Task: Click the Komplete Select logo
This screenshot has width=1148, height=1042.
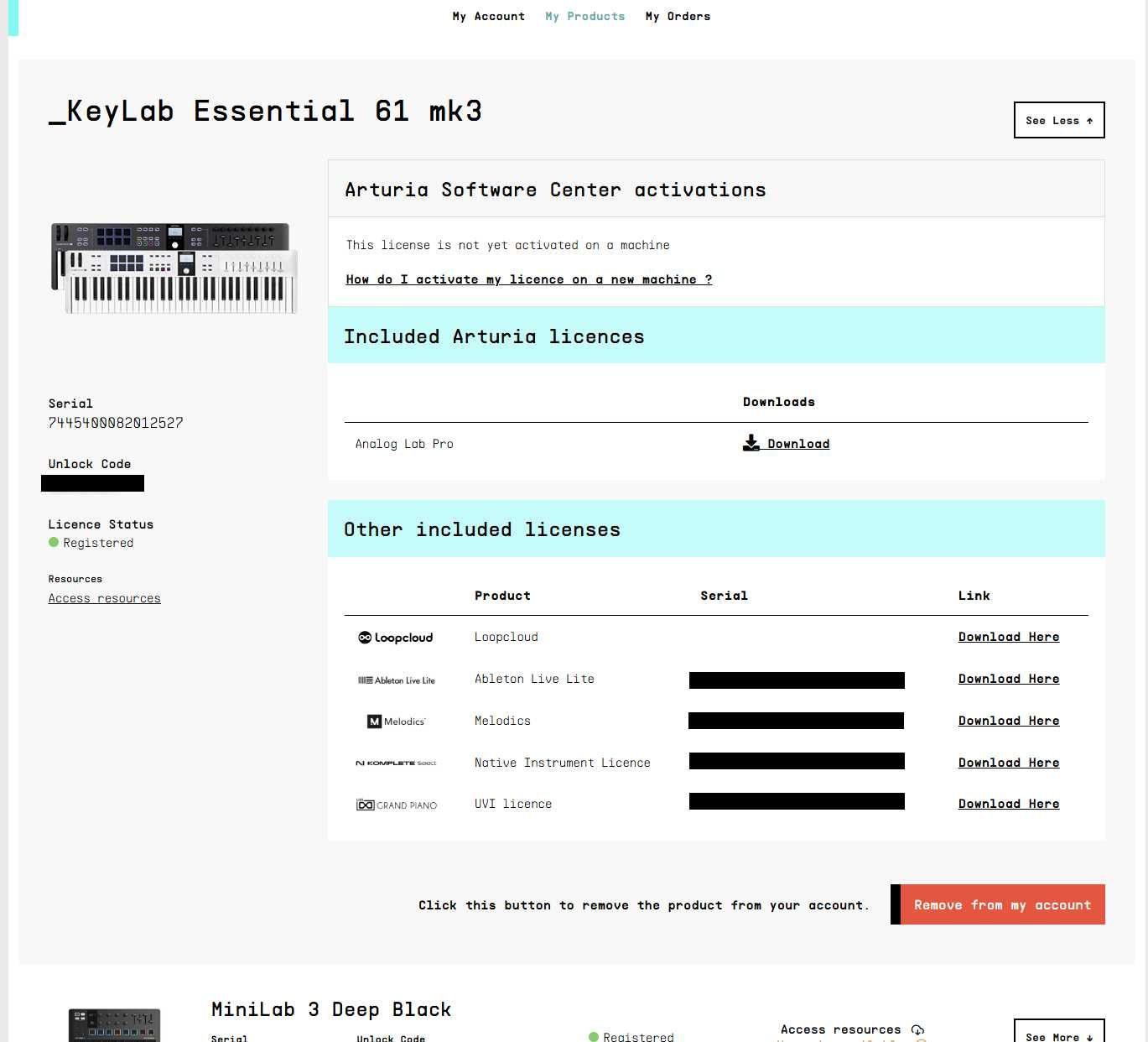Action: click(396, 763)
